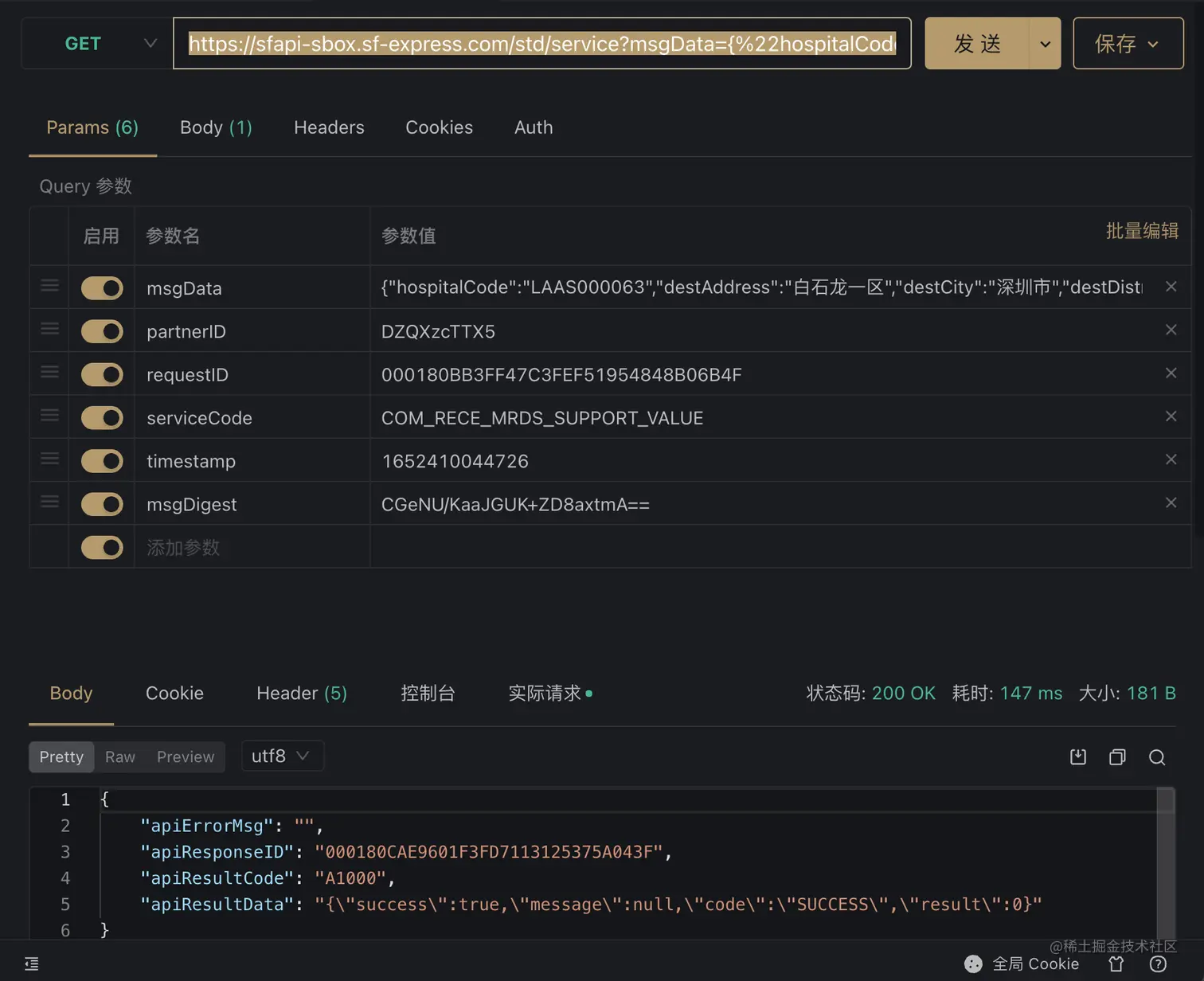Click the DZQXzcTTX5 partnerID value
Image resolution: width=1204 pixels, height=981 pixels.
click(x=438, y=331)
